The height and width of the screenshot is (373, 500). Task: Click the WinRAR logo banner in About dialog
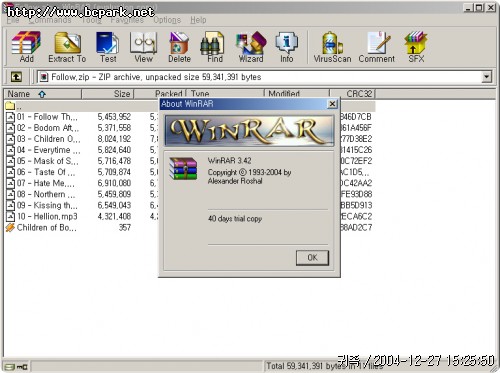coord(249,131)
